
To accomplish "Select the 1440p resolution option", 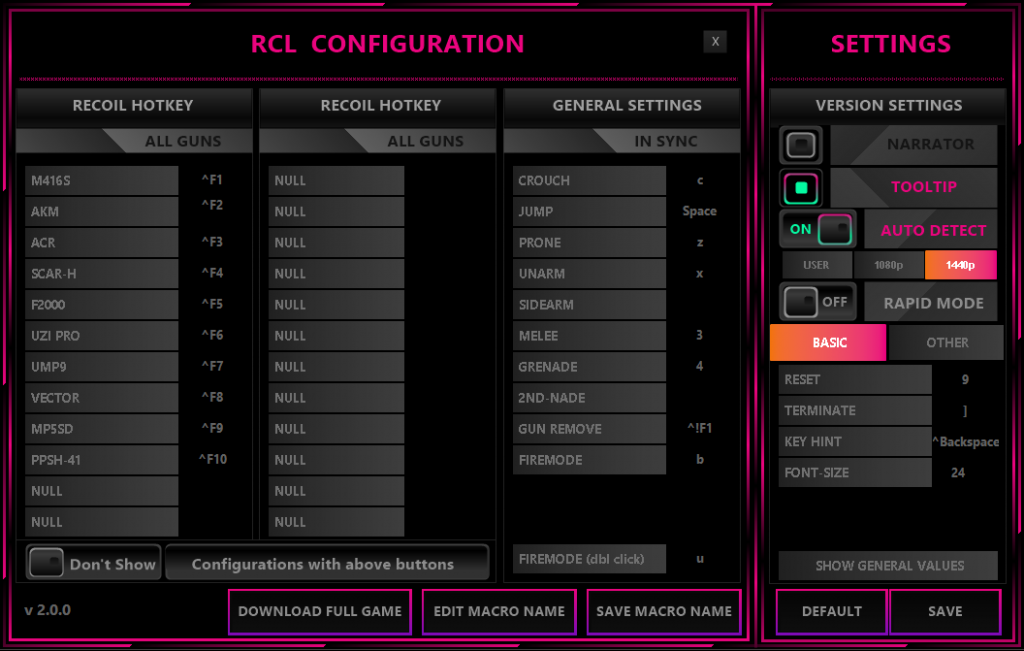I will pyautogui.click(x=960, y=265).
